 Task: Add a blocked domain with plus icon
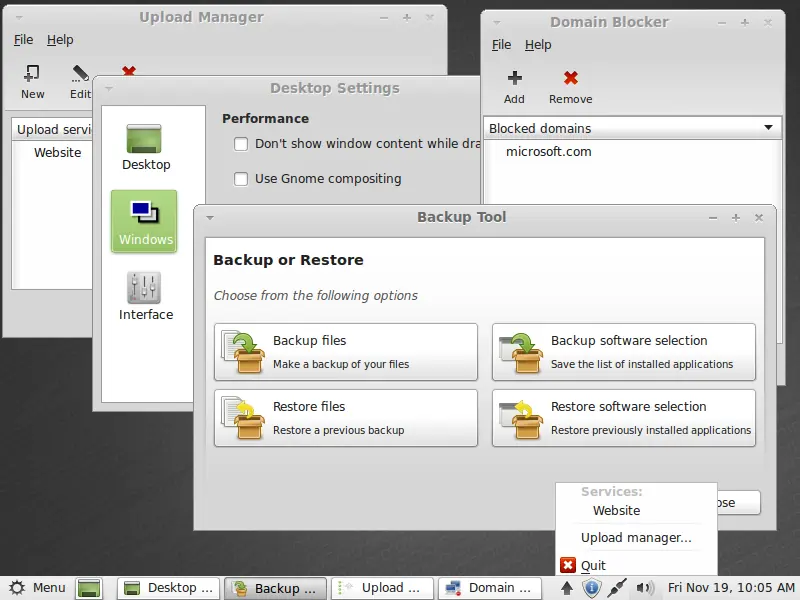click(514, 78)
